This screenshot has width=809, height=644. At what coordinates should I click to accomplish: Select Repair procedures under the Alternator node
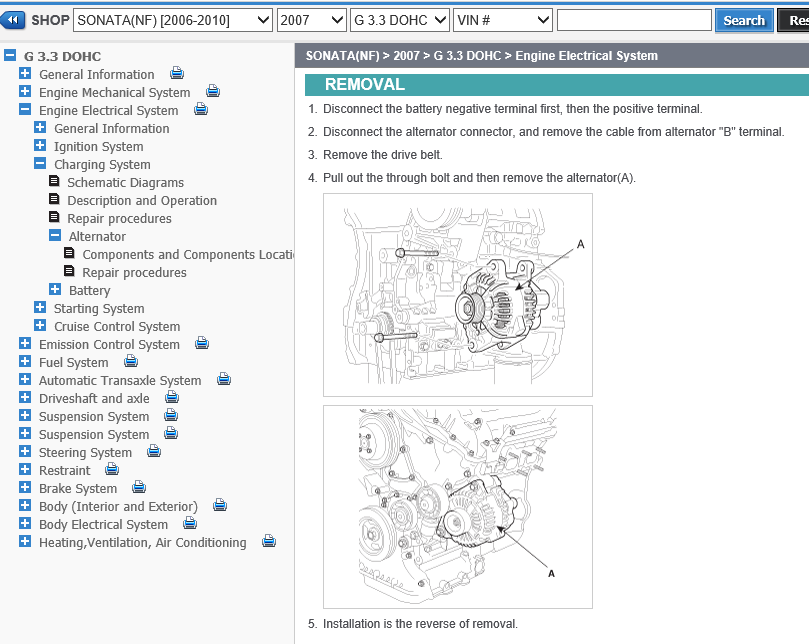coord(134,273)
